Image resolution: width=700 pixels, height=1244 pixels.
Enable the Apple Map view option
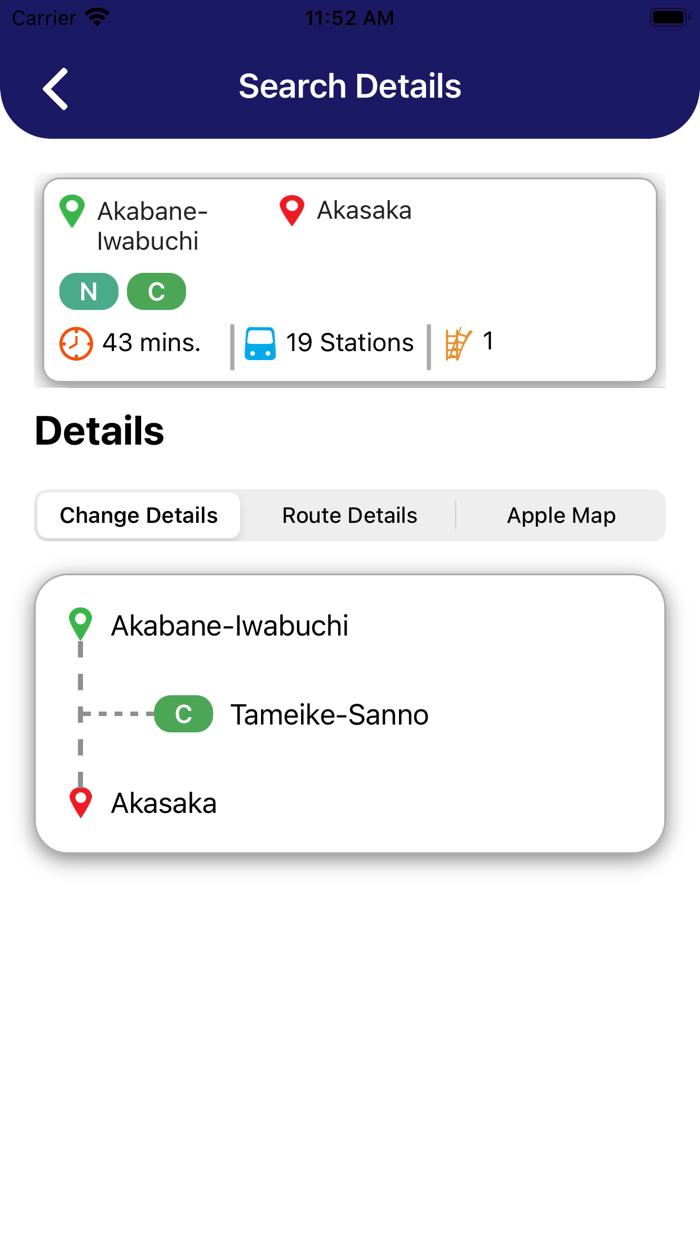click(561, 515)
